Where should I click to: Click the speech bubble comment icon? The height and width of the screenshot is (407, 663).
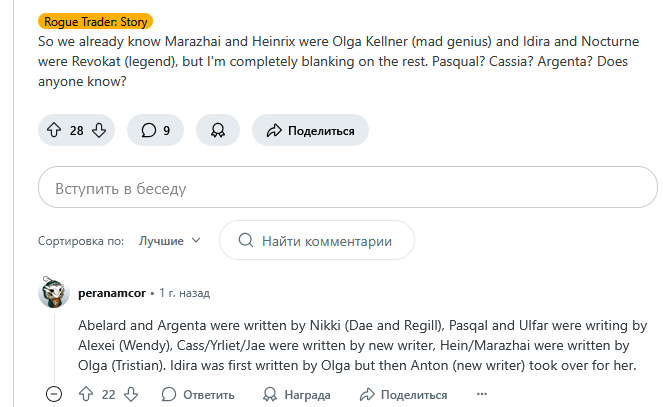pos(148,130)
